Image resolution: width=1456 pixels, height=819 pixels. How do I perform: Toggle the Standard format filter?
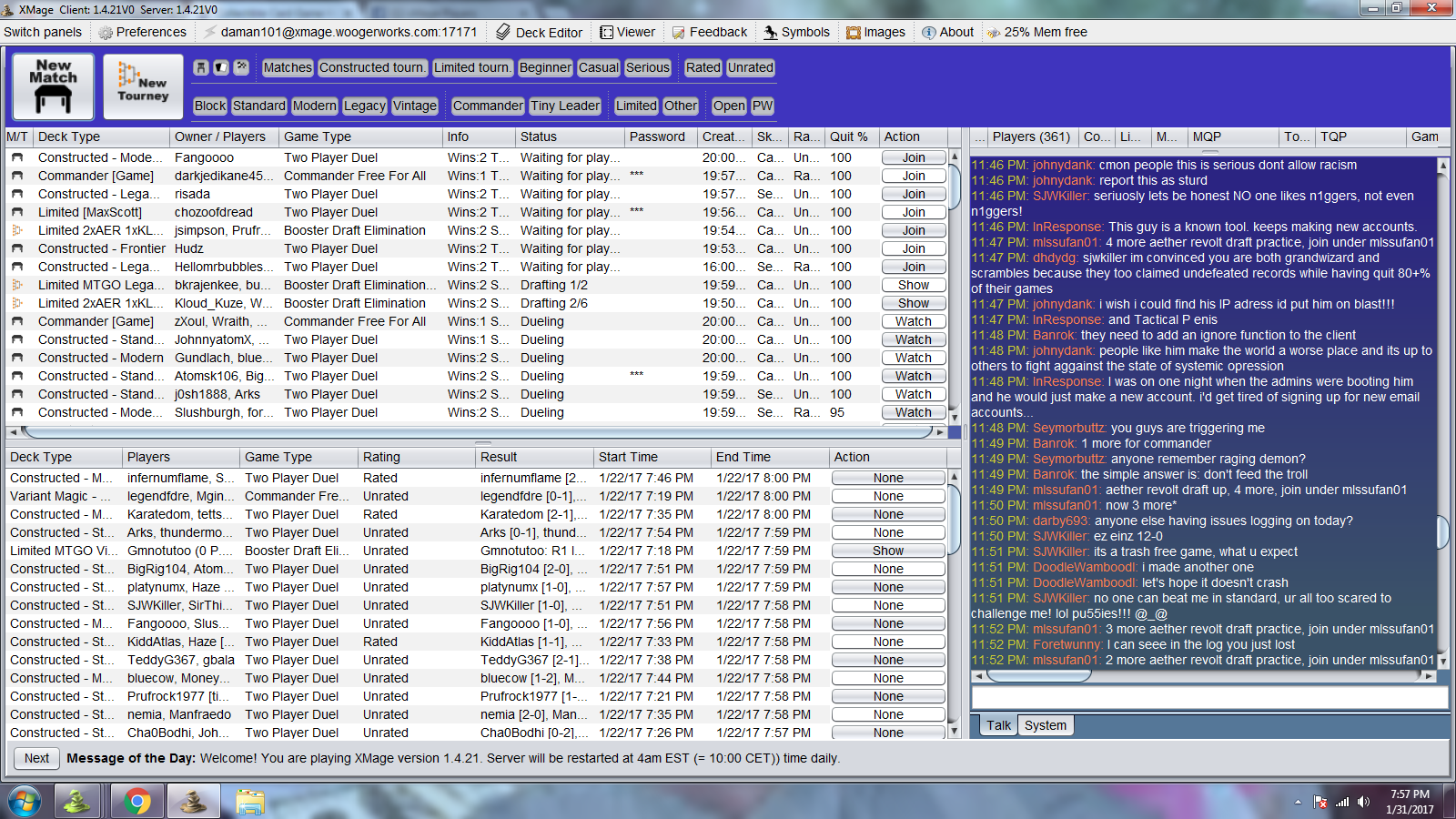pyautogui.click(x=259, y=106)
